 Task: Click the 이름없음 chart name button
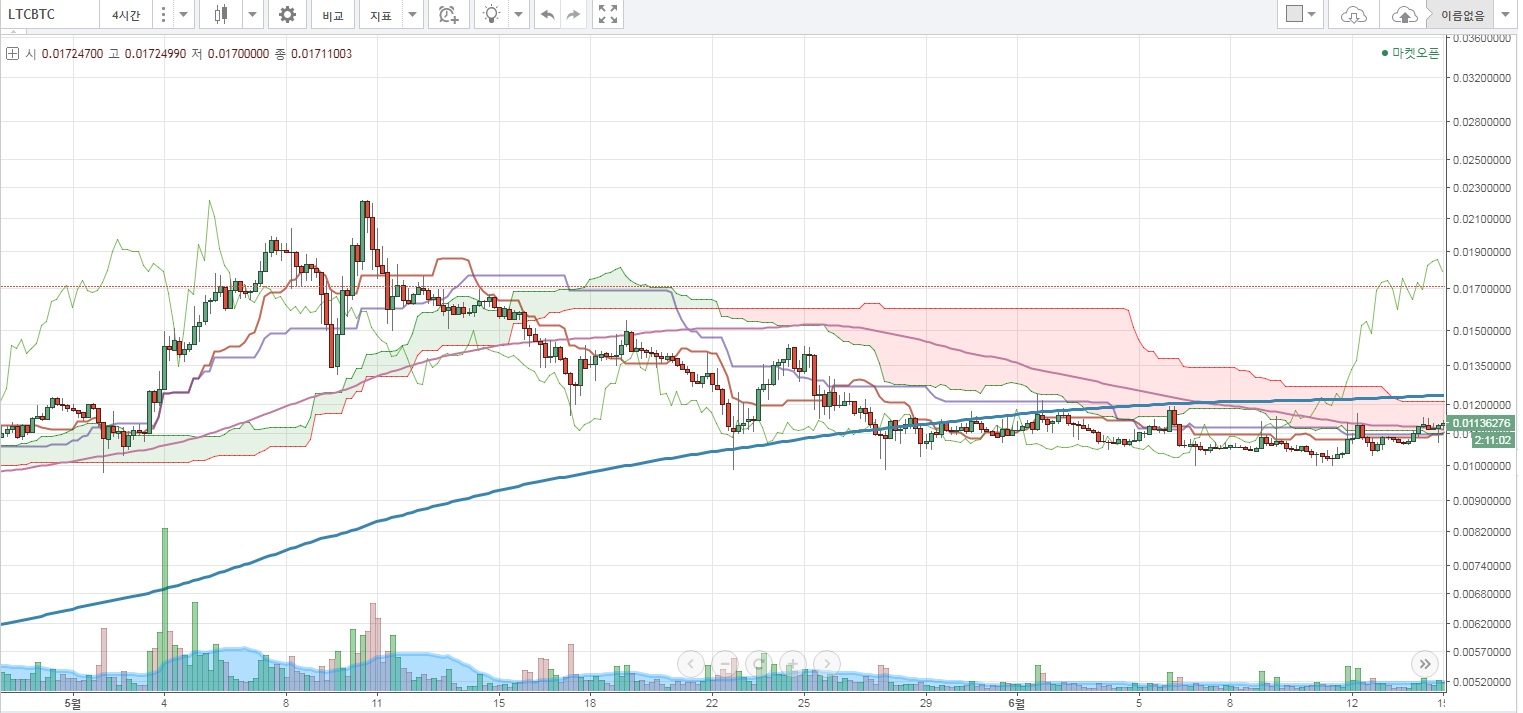(1462, 14)
